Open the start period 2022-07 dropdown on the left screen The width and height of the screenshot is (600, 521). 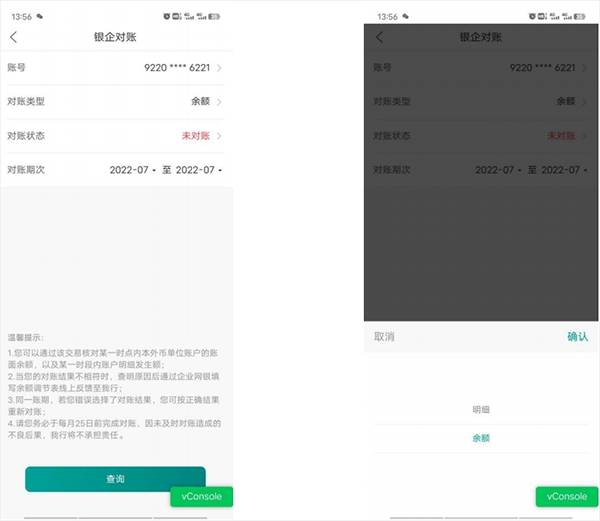point(134,170)
